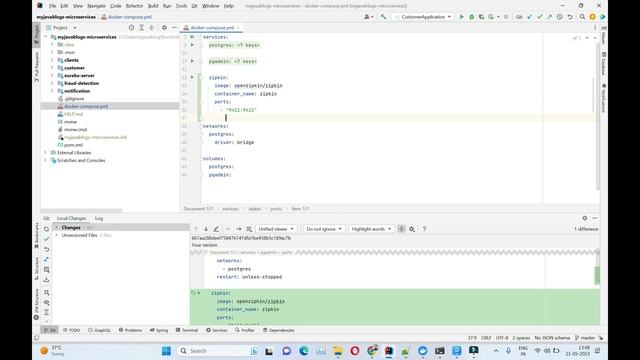640x360 pixels.
Task: Run postgres service gutter arrow
Action: 192,45
